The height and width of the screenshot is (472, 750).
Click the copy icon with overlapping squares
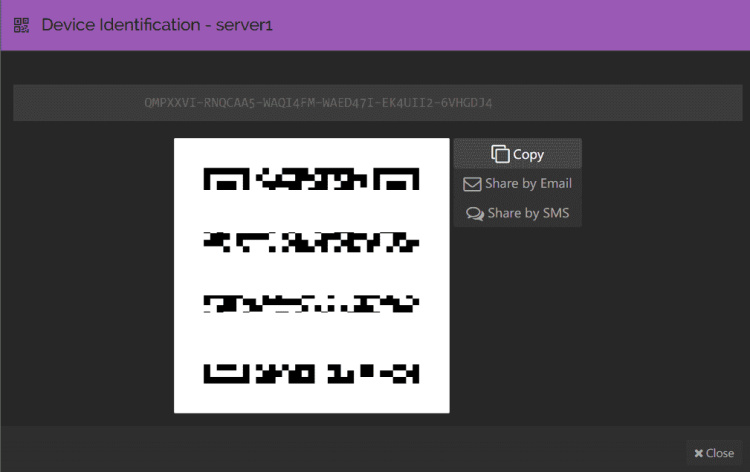500,154
